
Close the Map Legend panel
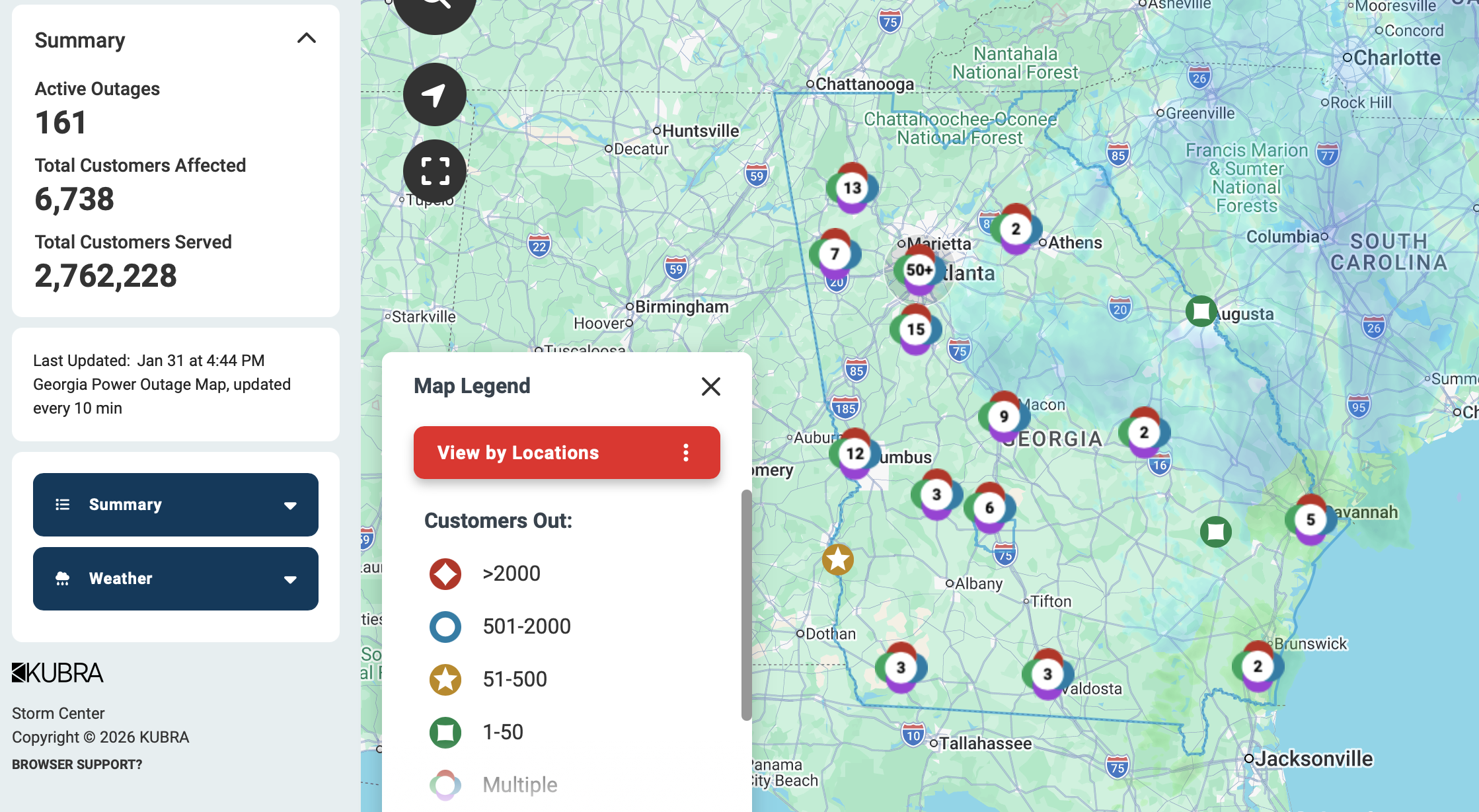point(710,386)
